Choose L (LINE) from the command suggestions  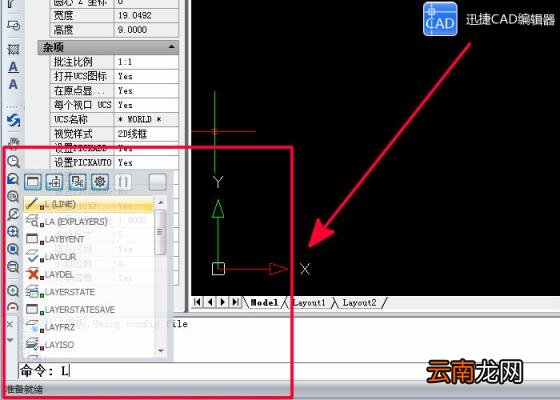[x=88, y=204]
